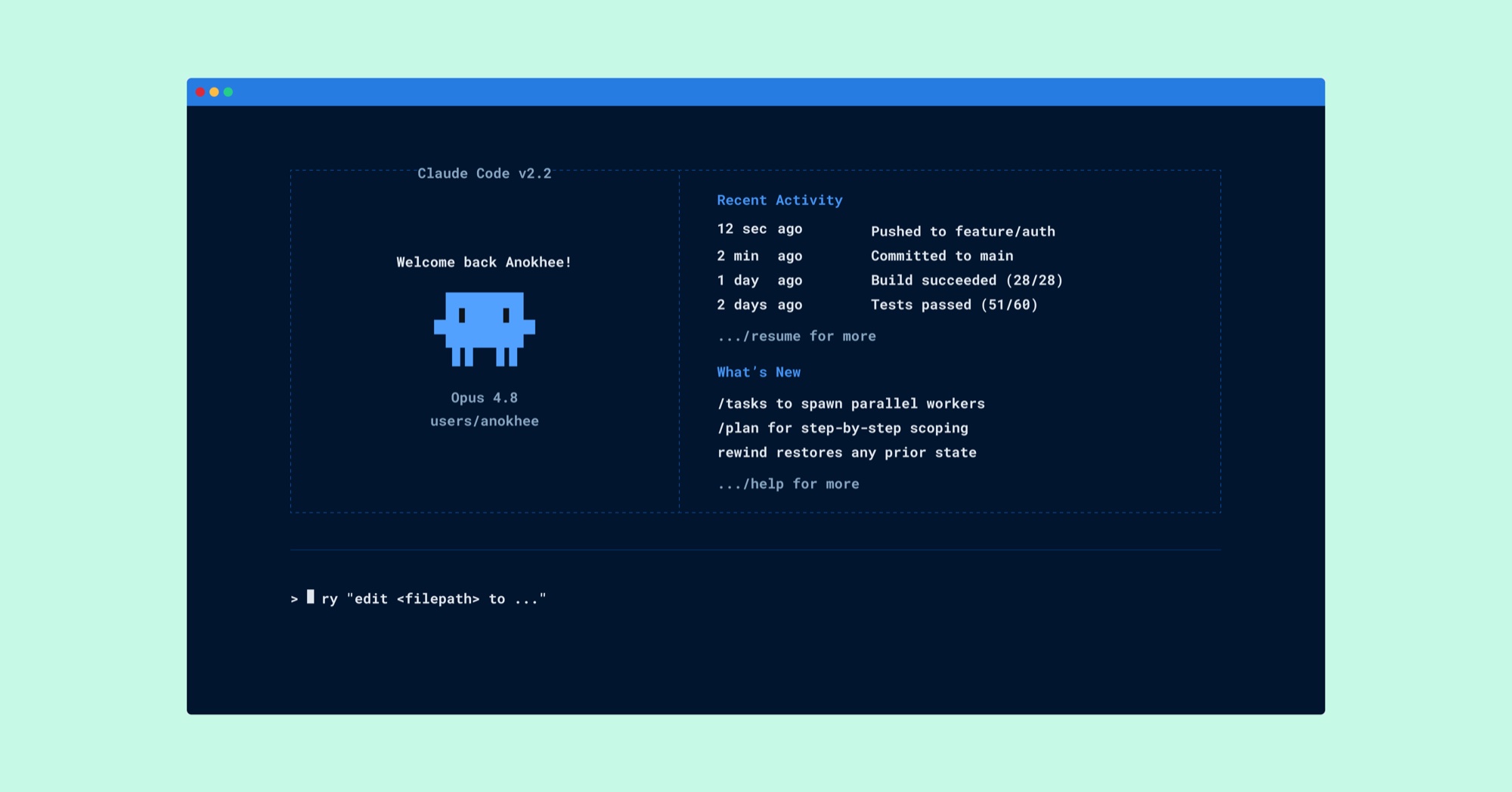Click the "Welcome back Anokhee!" greeting
This screenshot has height=792, width=1512.
pos(484,262)
